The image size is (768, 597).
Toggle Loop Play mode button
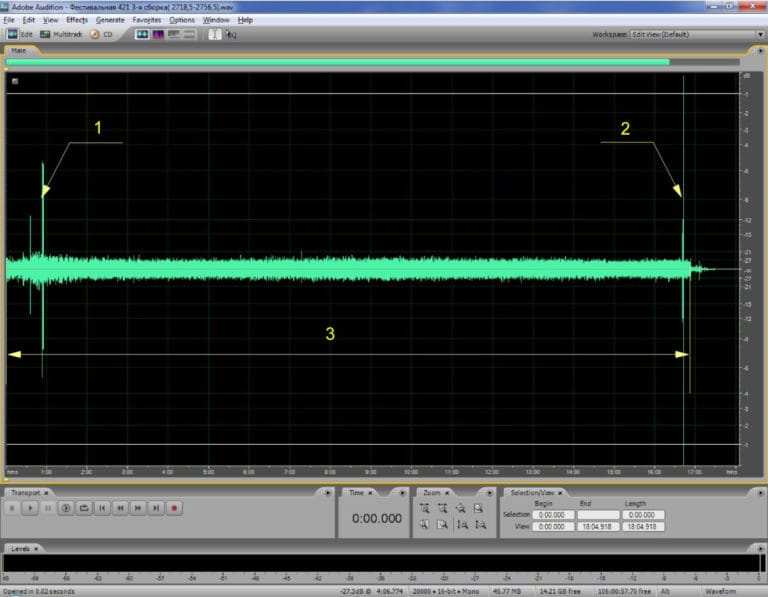[x=84, y=508]
